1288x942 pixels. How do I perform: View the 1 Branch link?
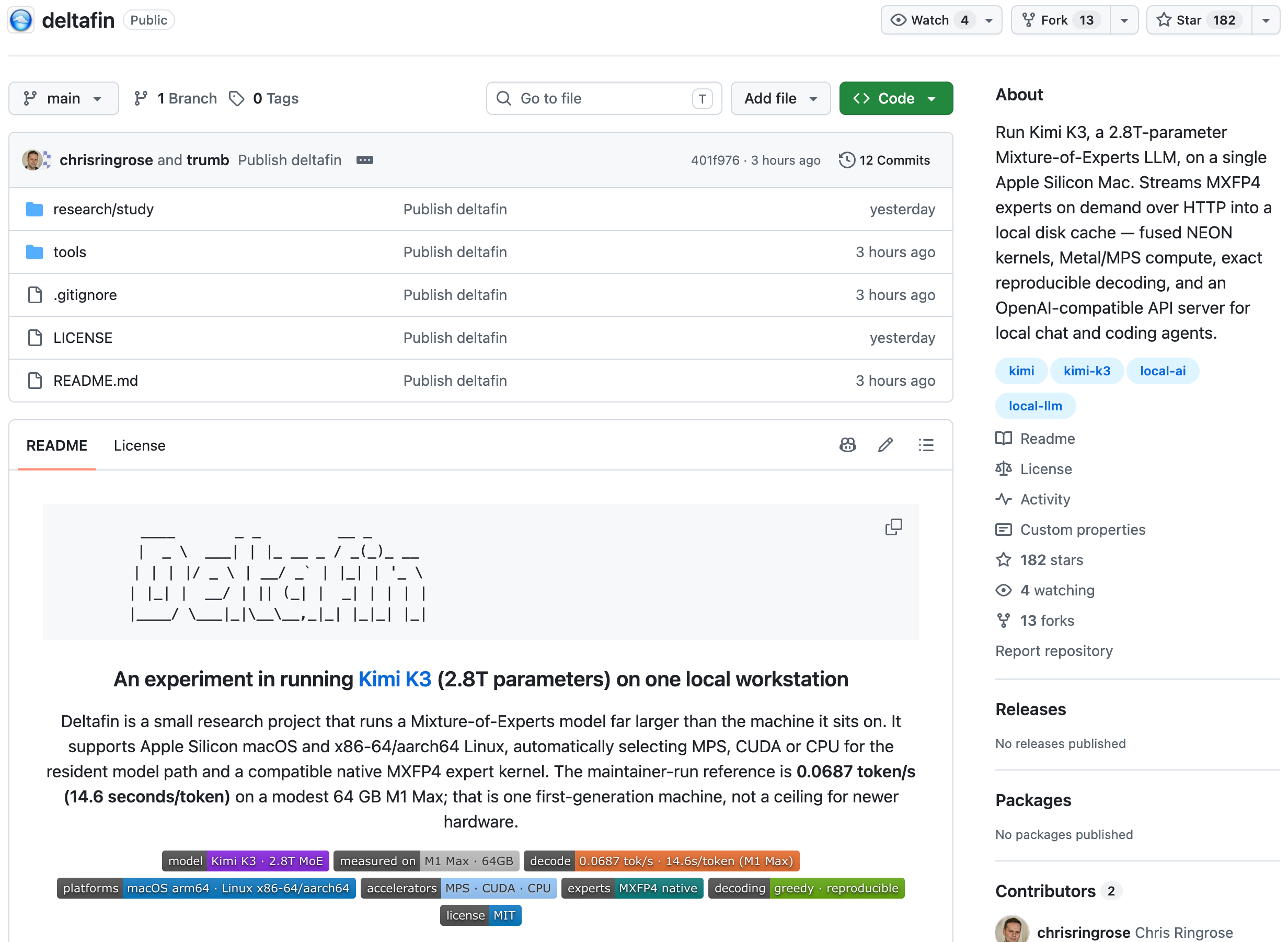[175, 98]
